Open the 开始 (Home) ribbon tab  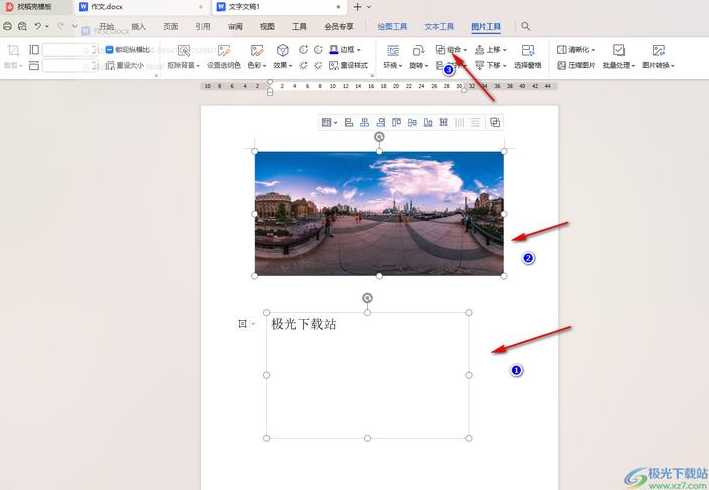click(107, 27)
